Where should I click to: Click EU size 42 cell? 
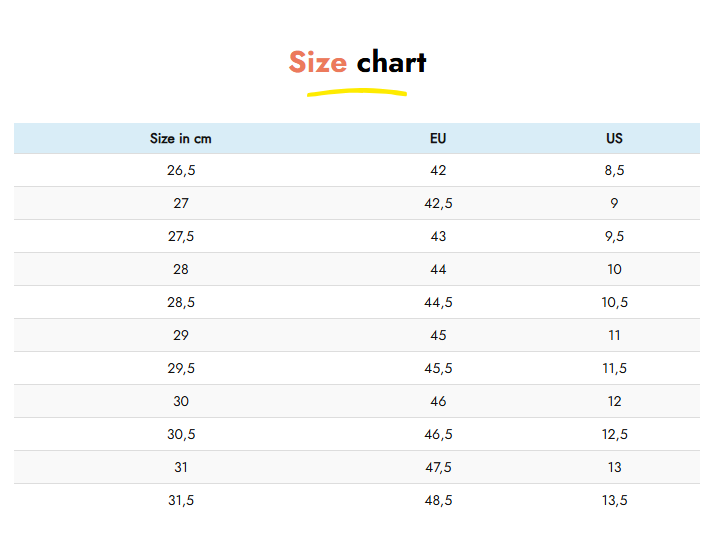(438, 170)
